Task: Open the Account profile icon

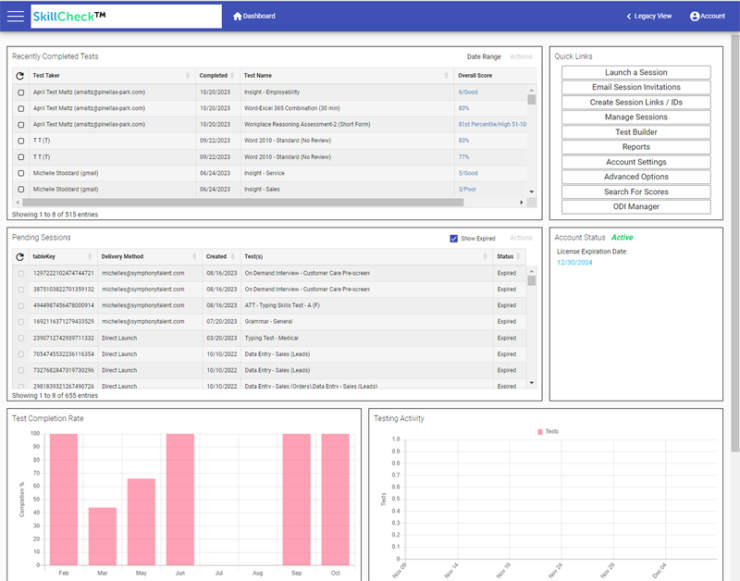Action: 694,16
